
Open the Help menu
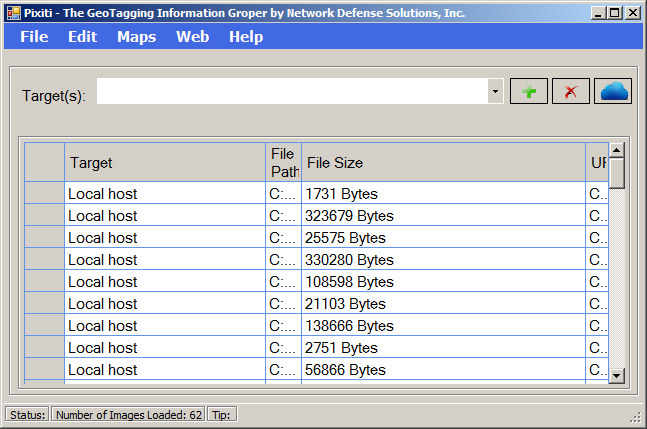pyautogui.click(x=245, y=37)
